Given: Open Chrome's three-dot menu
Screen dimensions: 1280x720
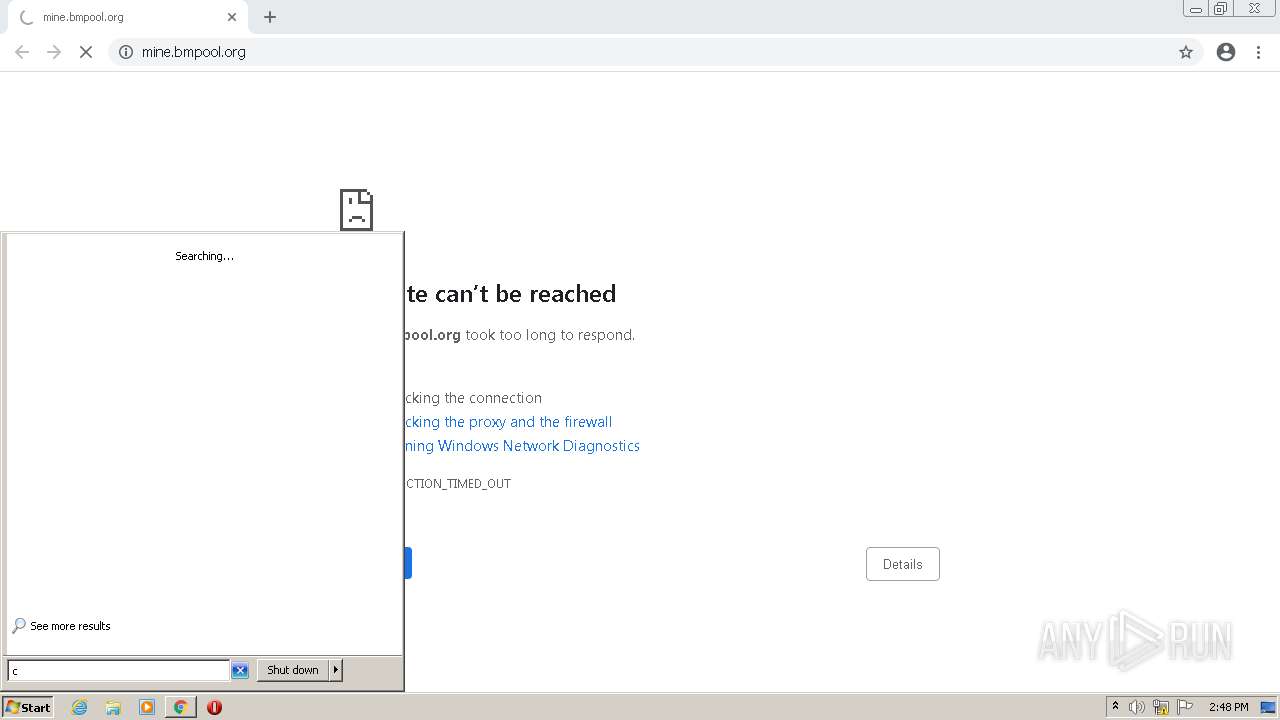Looking at the screenshot, I should [1258, 52].
